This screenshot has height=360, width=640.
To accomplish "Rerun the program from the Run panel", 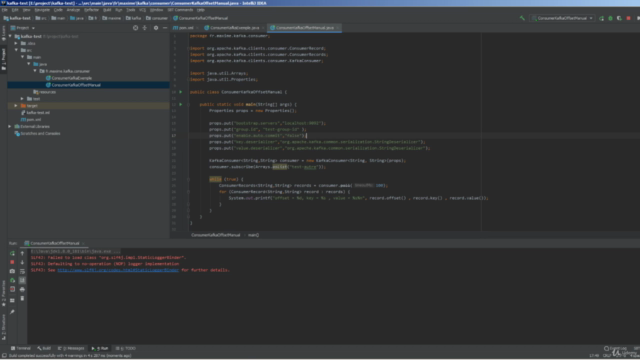I will [x=12, y=253].
